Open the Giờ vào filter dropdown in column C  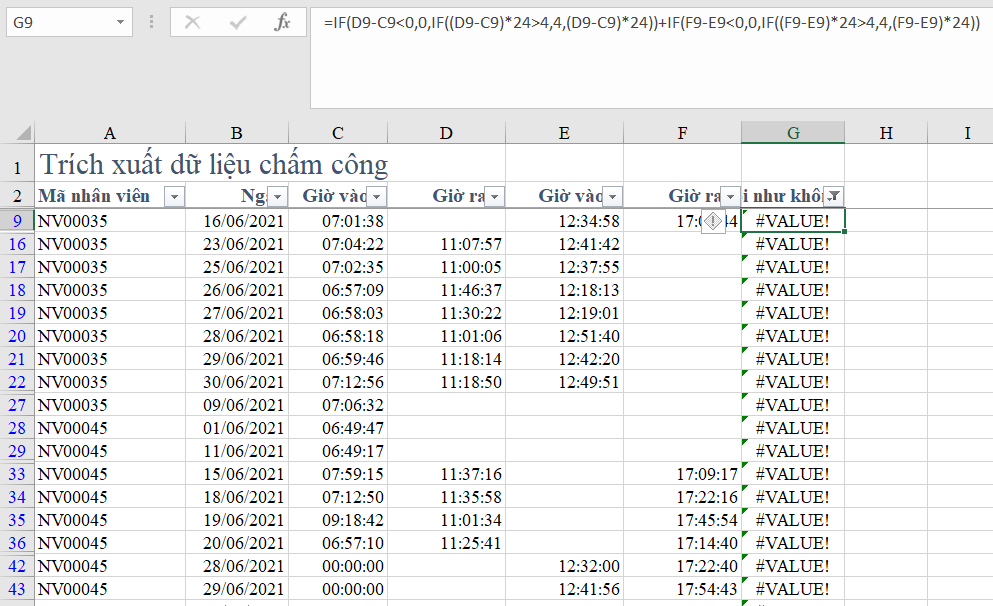pos(376,196)
